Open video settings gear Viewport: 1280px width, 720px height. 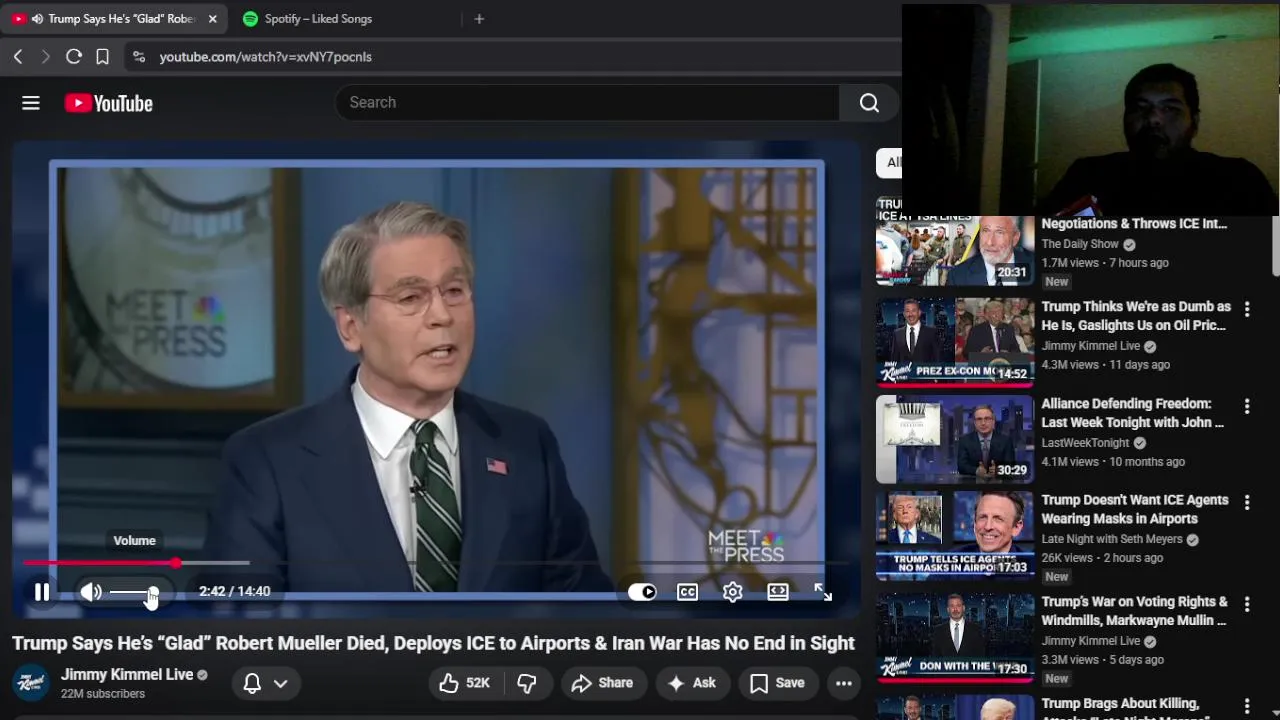[733, 592]
